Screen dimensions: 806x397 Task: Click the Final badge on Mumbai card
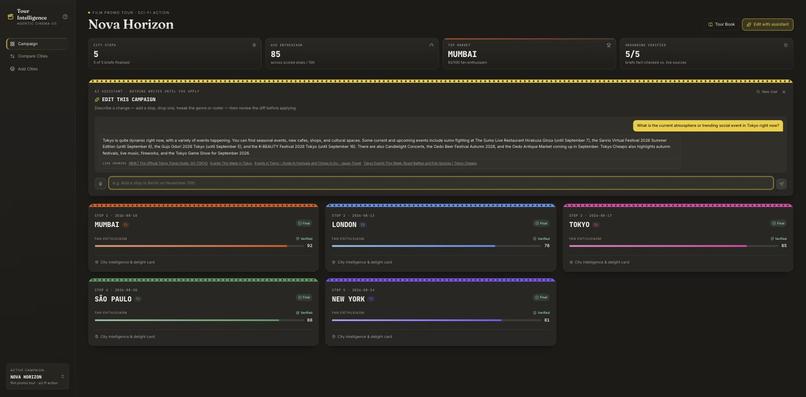304,223
